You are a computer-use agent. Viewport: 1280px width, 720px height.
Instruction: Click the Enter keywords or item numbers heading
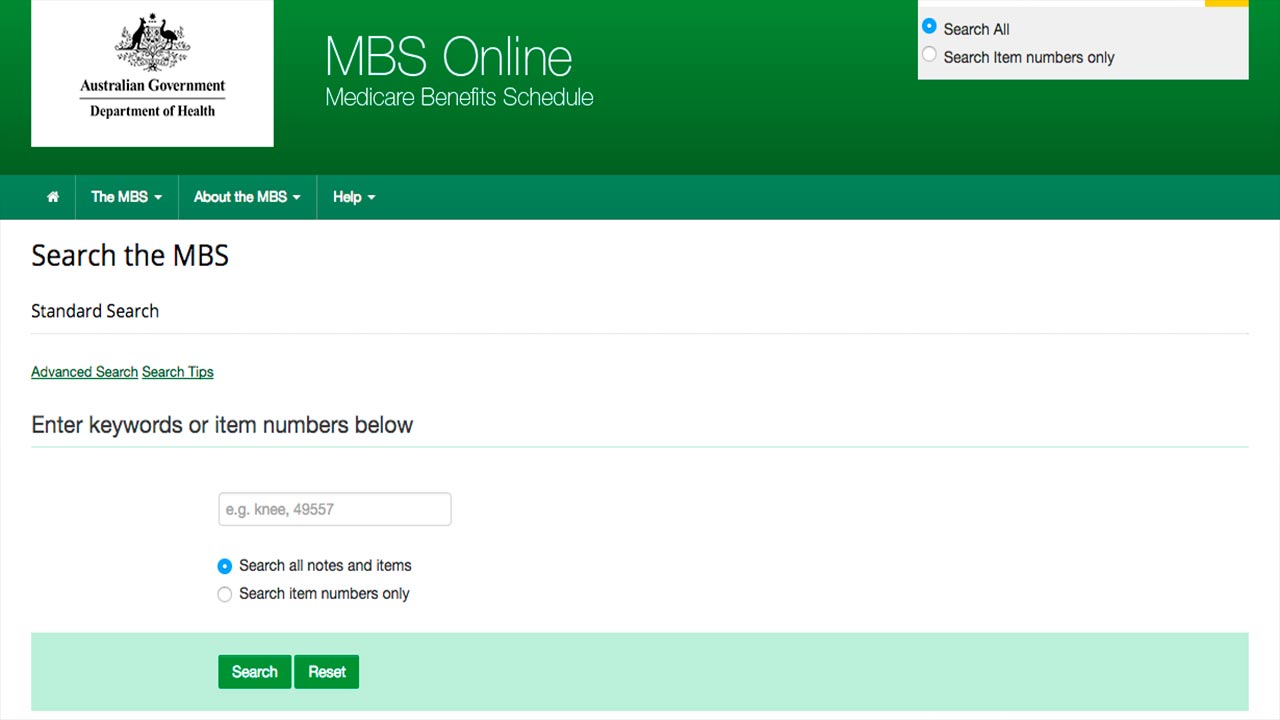(x=222, y=425)
